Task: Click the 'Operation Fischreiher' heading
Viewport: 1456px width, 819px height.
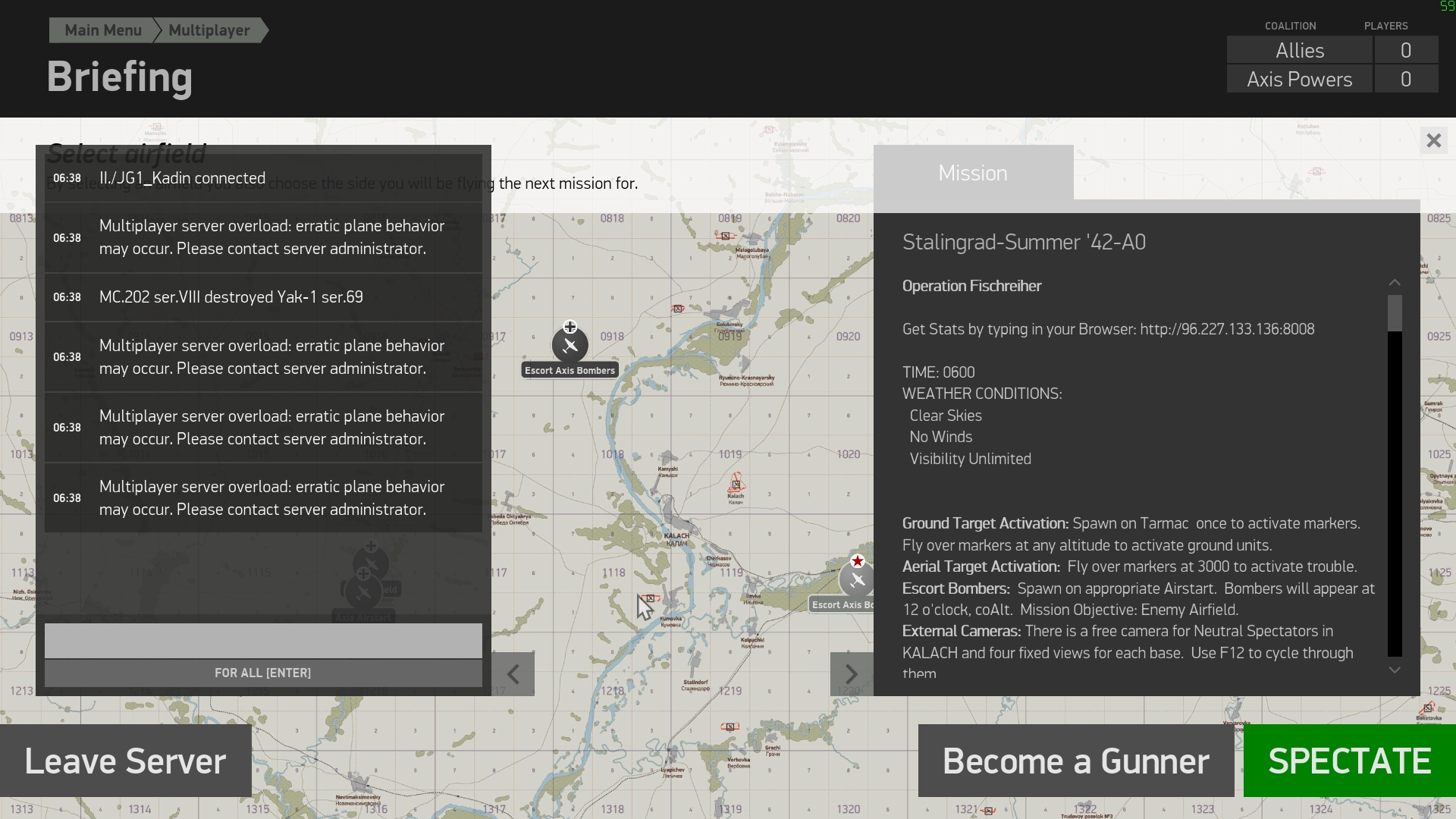Action: (971, 286)
